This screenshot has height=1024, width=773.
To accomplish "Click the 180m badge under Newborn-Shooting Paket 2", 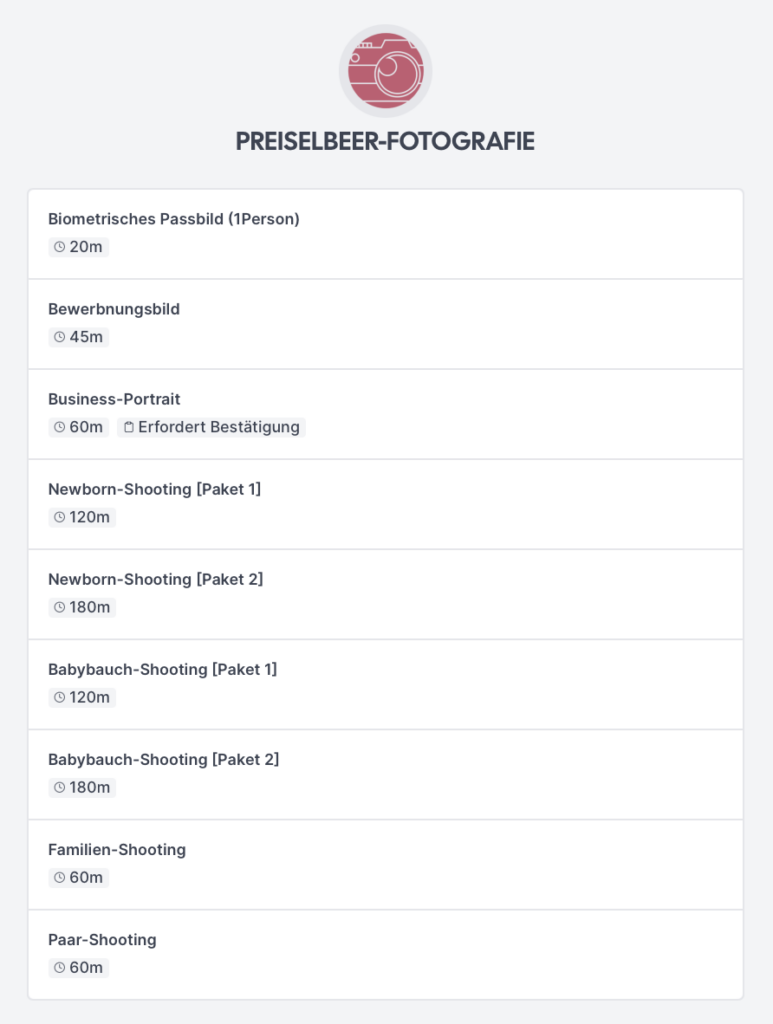I will coord(82,607).
